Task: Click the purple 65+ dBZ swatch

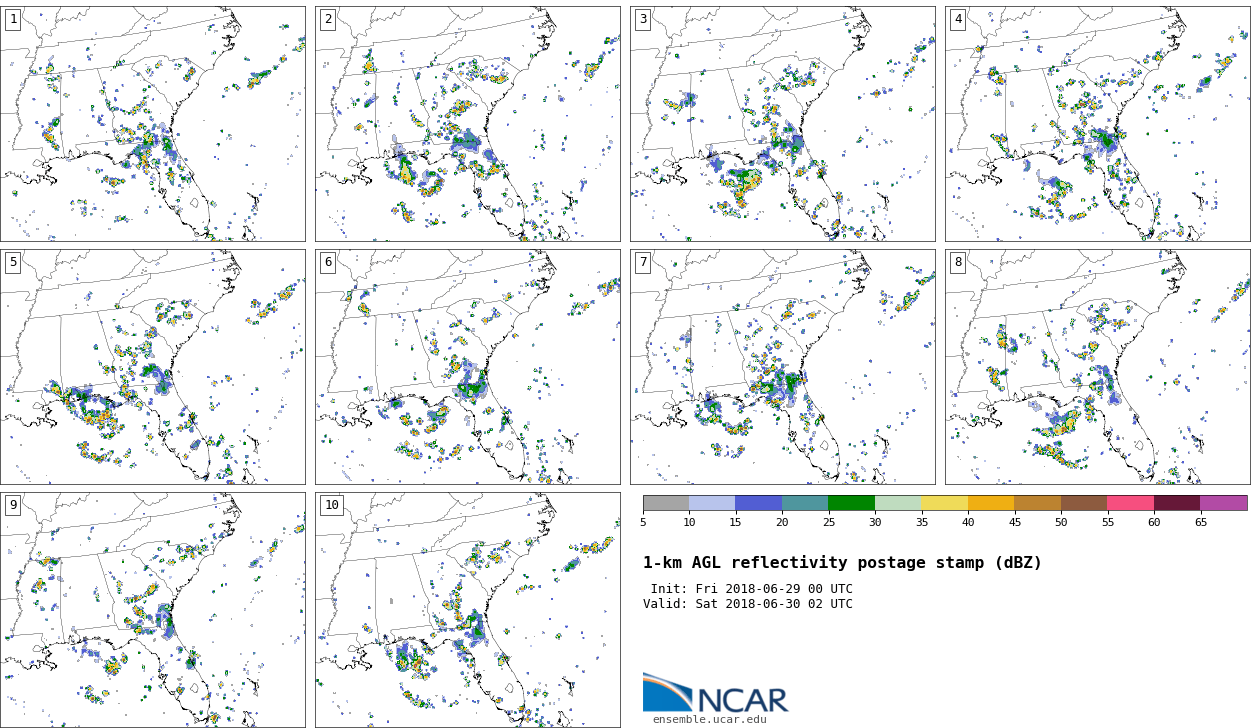Action: click(x=1223, y=503)
